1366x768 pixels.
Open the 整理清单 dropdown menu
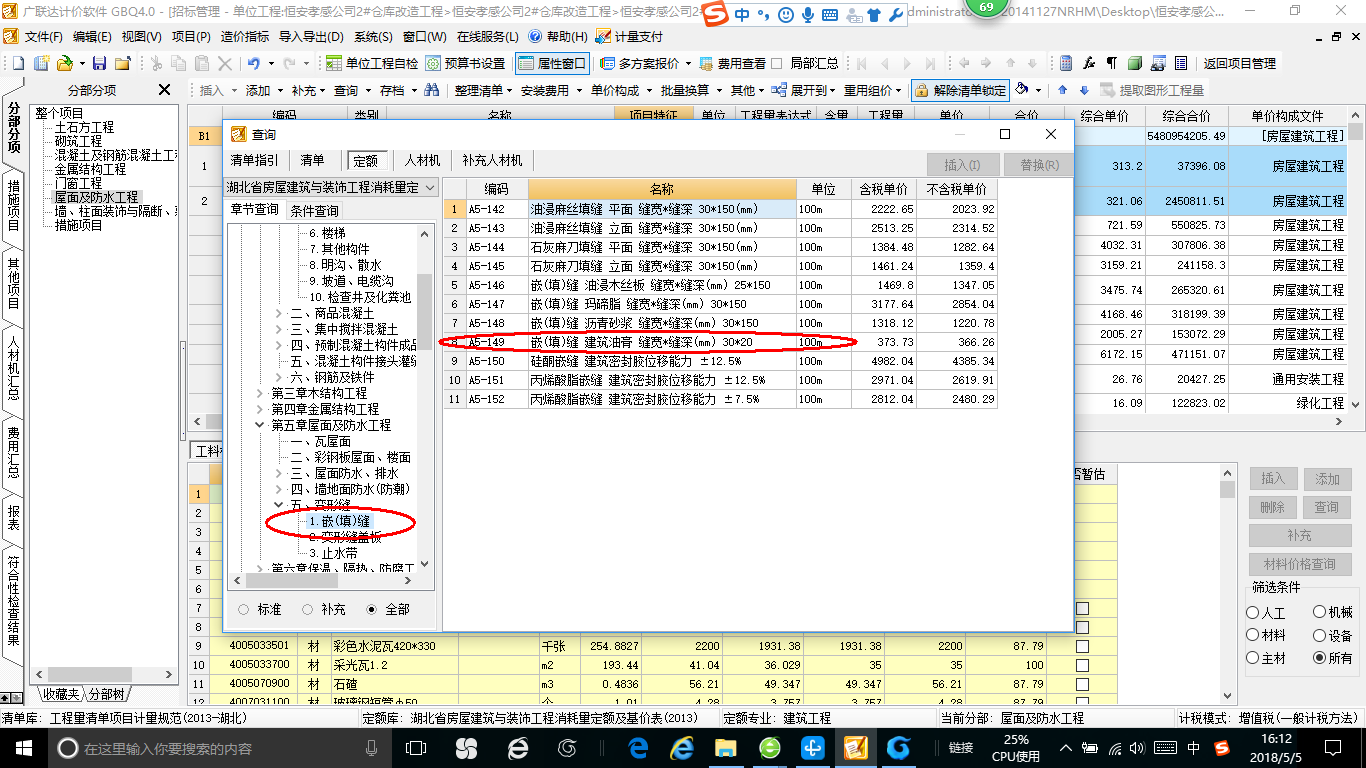[484, 90]
